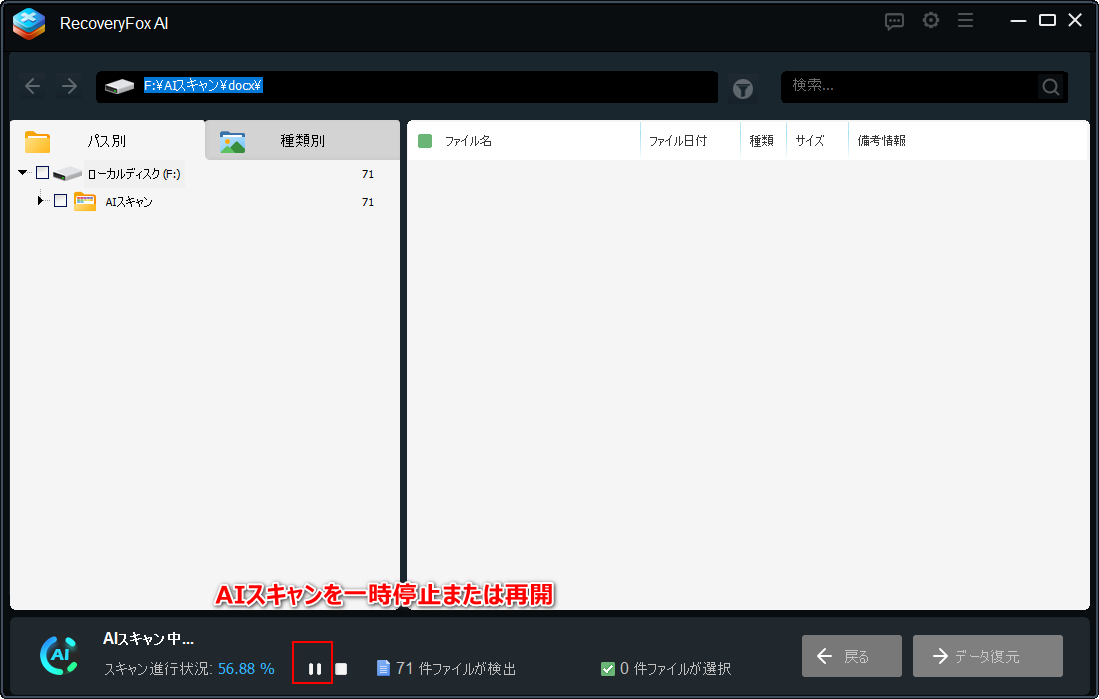Toggle the select-all checkbox beside ファイル名
Viewport: 1099px width, 699px height.
[425, 141]
